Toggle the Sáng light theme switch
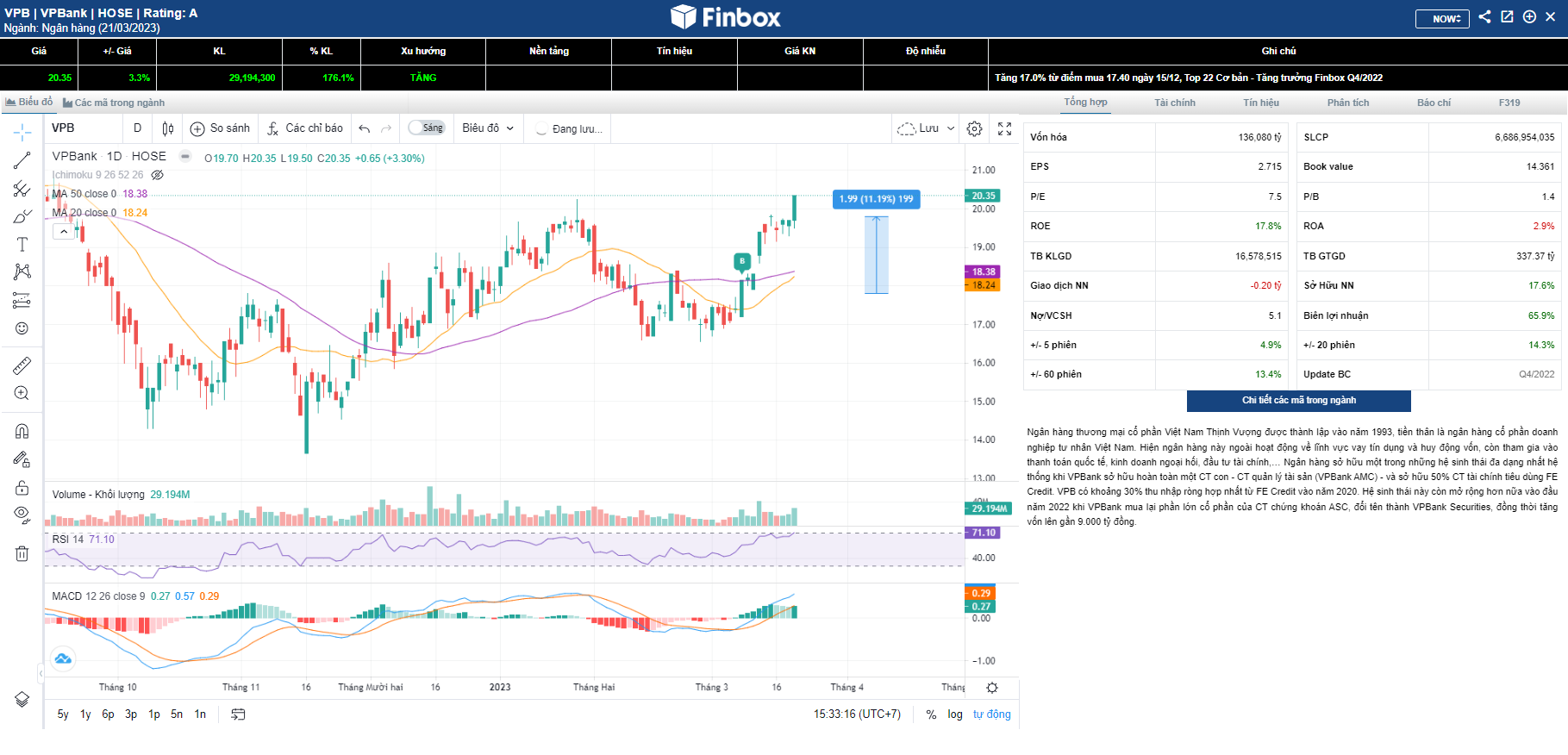The height and width of the screenshot is (755, 1568). pyautogui.click(x=426, y=128)
